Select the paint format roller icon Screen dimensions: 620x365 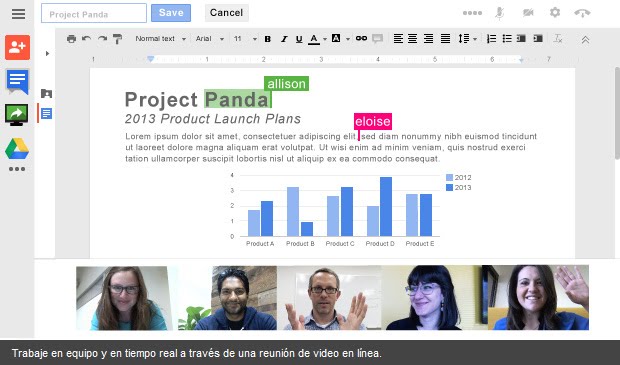point(117,39)
